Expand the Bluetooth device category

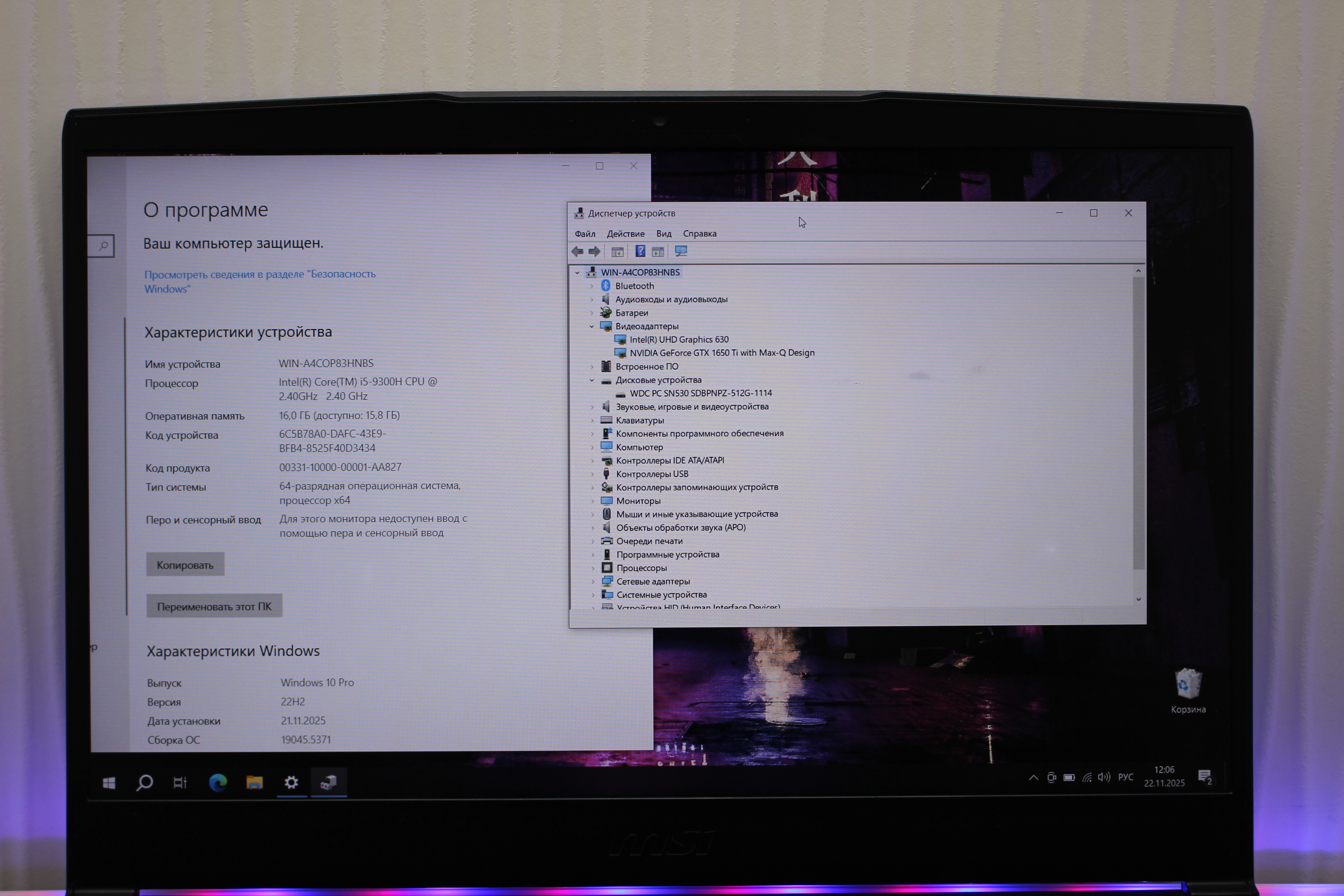[591, 286]
